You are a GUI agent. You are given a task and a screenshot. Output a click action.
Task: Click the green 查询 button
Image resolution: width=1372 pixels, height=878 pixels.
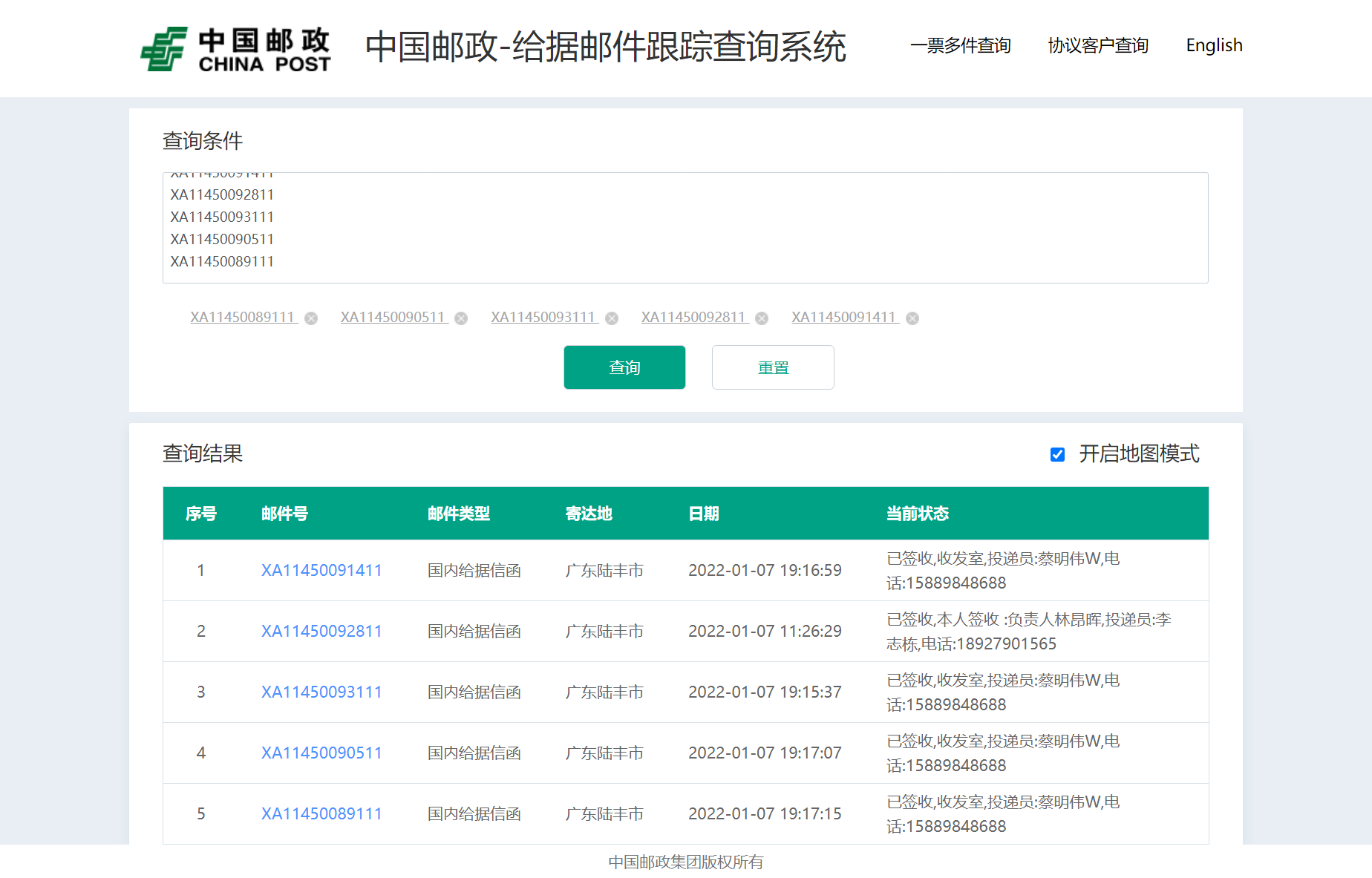click(x=624, y=367)
